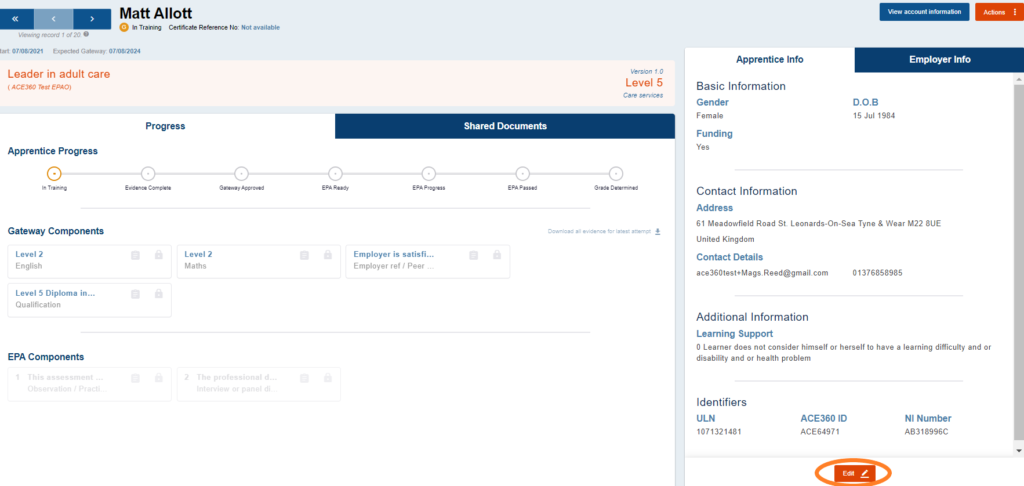The width and height of the screenshot is (1024, 486).
Task: Go to the previous apprentice record
Action: pos(53,19)
